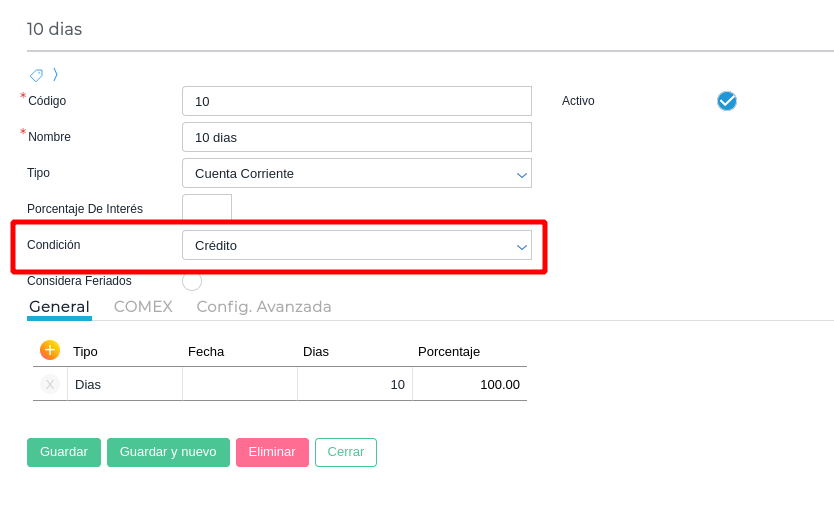The height and width of the screenshot is (518, 834).
Task: Click the orange plus add-row icon
Action: click(50, 350)
